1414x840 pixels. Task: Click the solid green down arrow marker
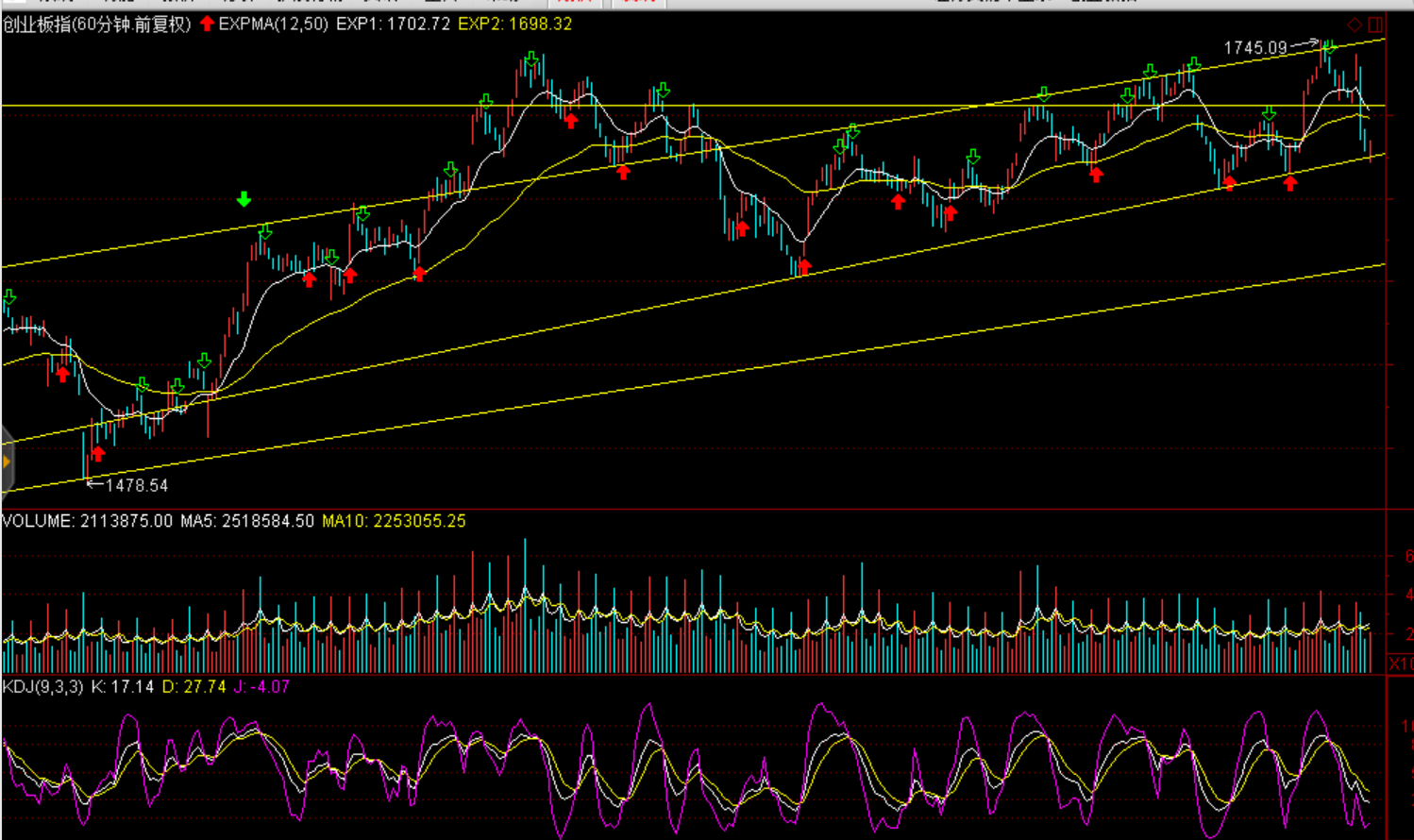click(x=244, y=199)
